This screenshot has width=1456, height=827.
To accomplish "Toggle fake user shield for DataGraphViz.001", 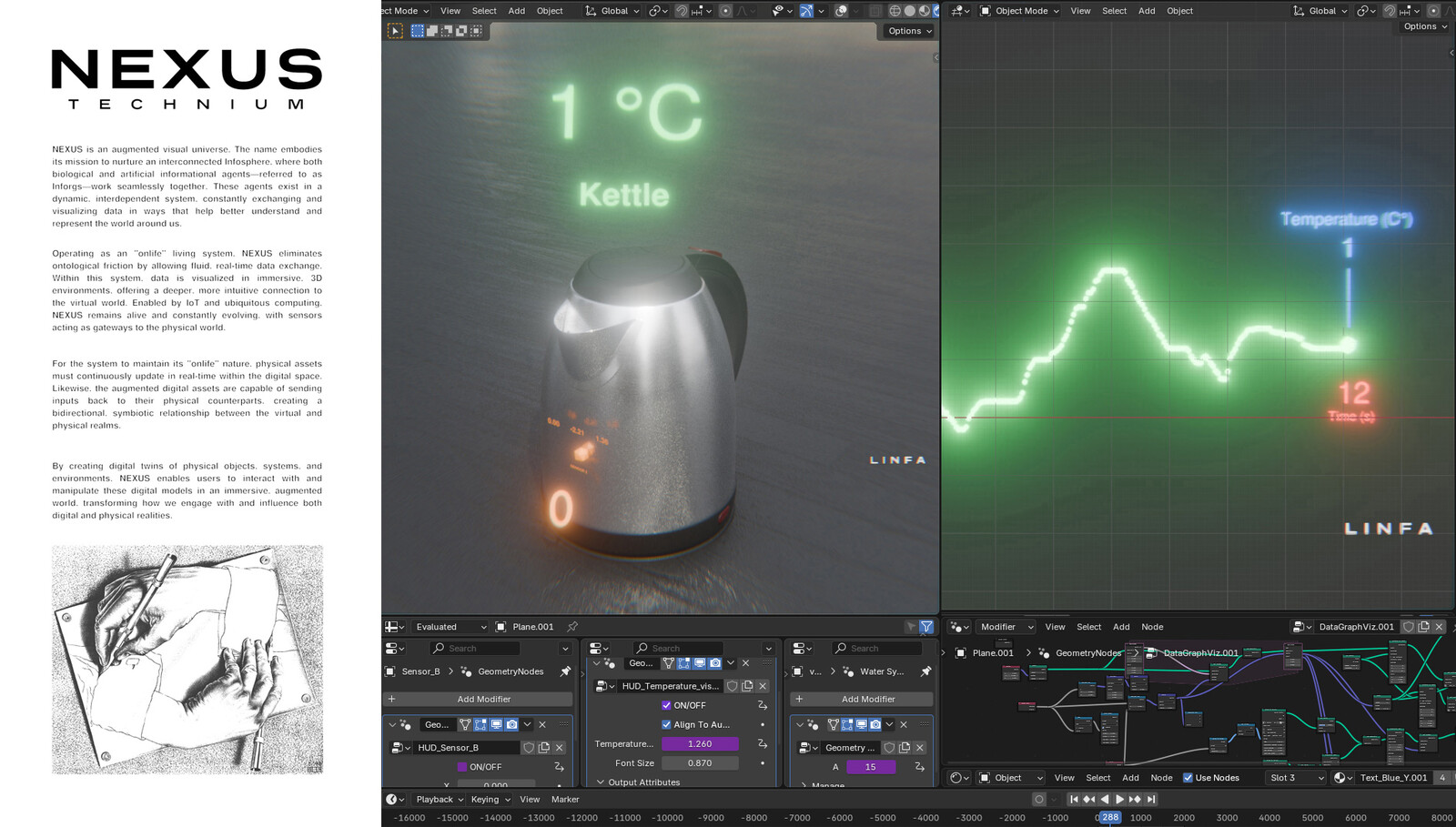I will 1409,627.
